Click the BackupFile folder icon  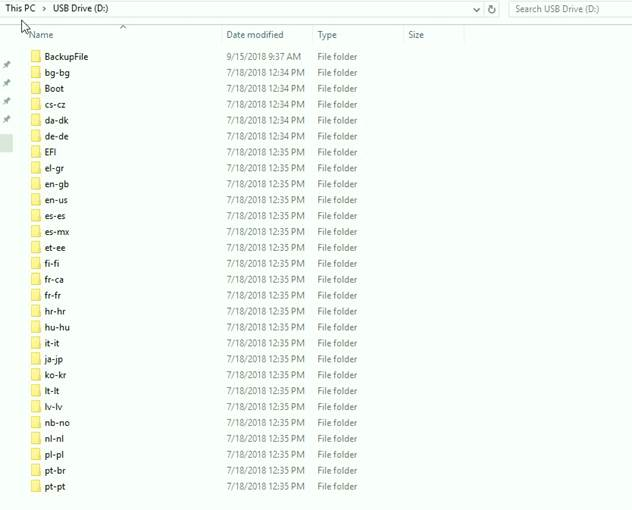36,56
